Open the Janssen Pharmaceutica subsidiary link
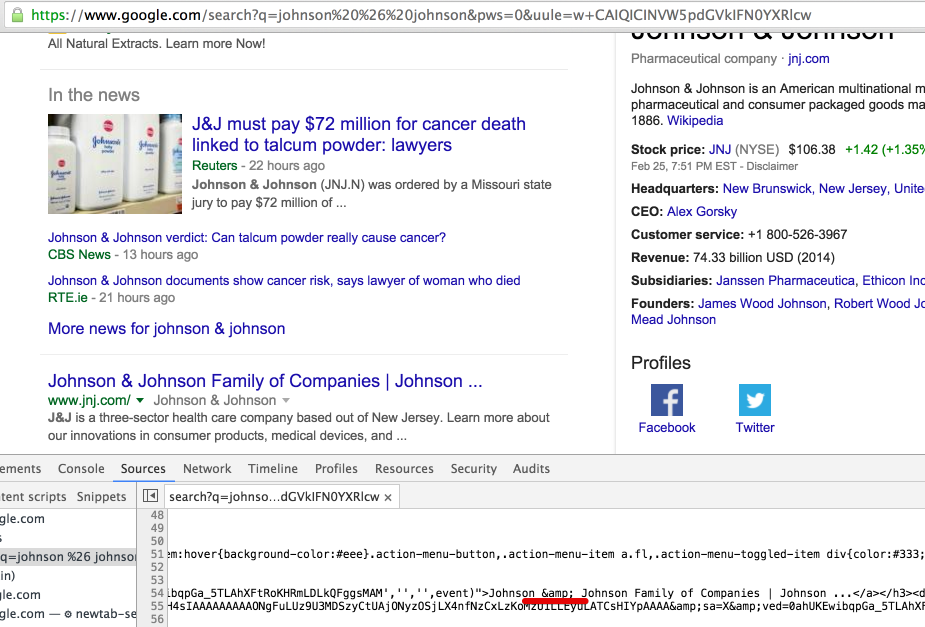The height and width of the screenshot is (627, 925). [x=785, y=281]
